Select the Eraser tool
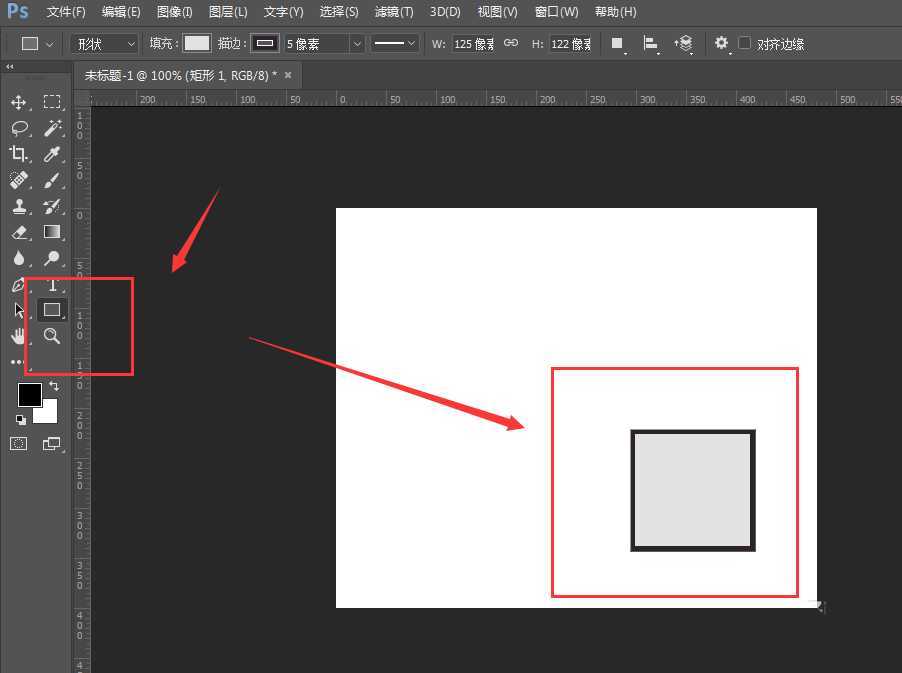This screenshot has width=902, height=673. [x=18, y=232]
